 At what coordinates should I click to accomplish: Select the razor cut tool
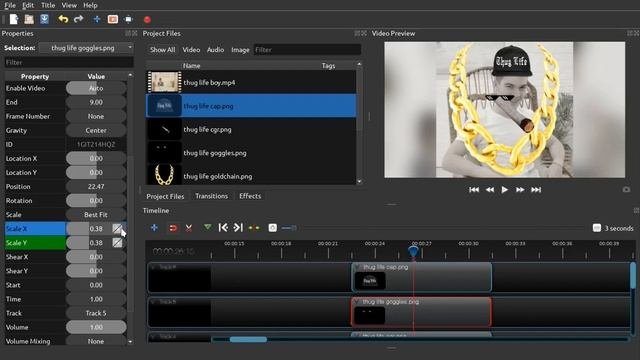189,228
